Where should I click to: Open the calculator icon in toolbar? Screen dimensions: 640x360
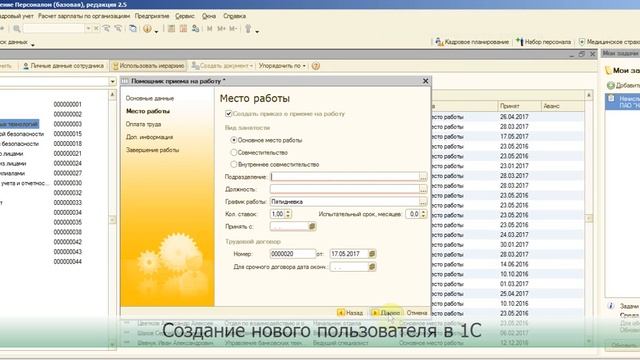tap(171, 29)
